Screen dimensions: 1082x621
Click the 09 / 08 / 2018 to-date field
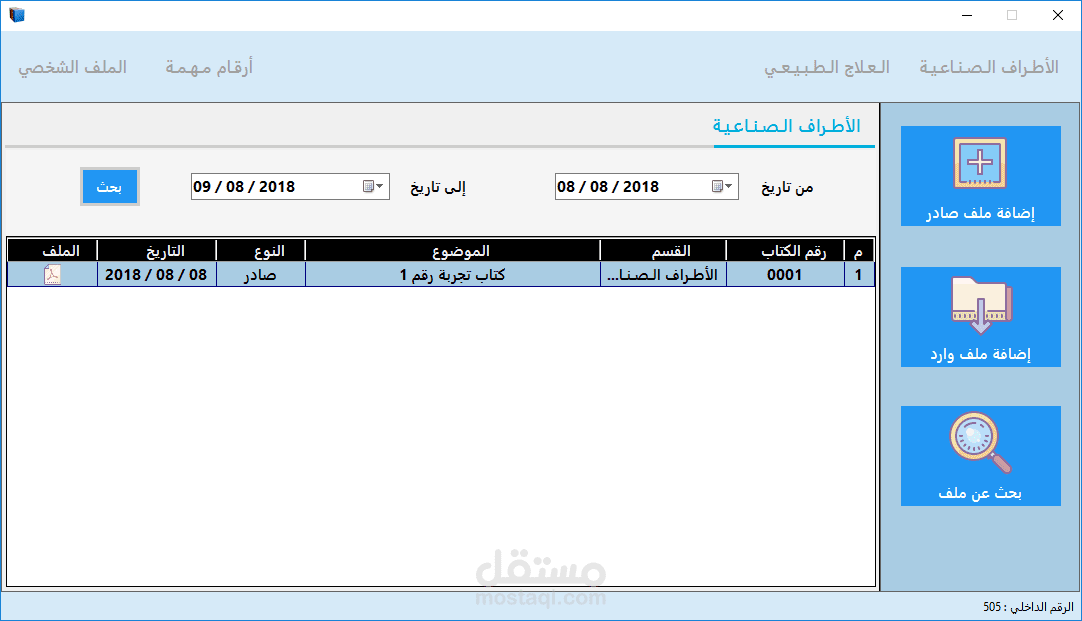(x=291, y=186)
